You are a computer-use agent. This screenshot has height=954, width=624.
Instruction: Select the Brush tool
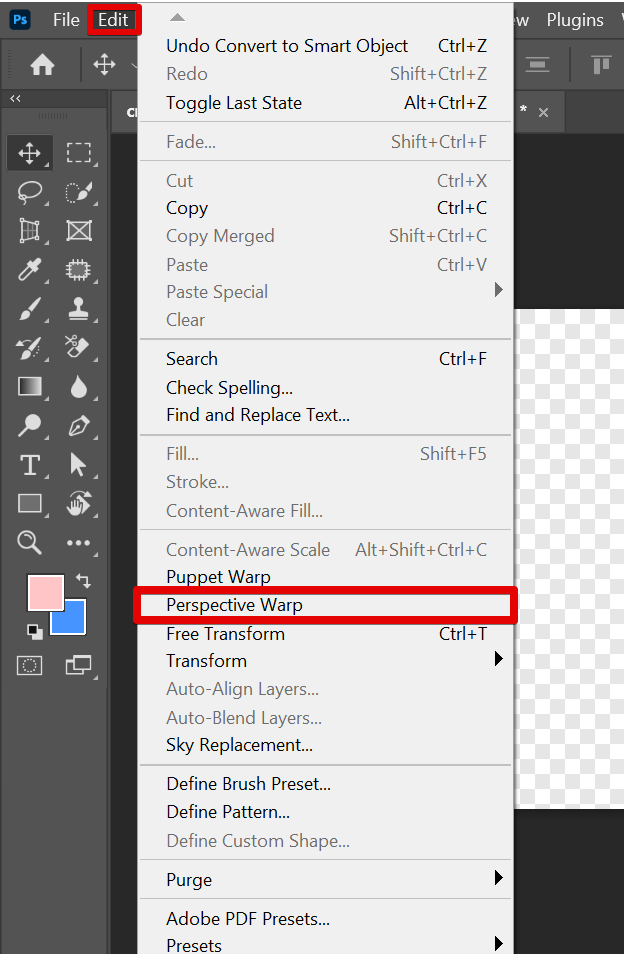30,309
